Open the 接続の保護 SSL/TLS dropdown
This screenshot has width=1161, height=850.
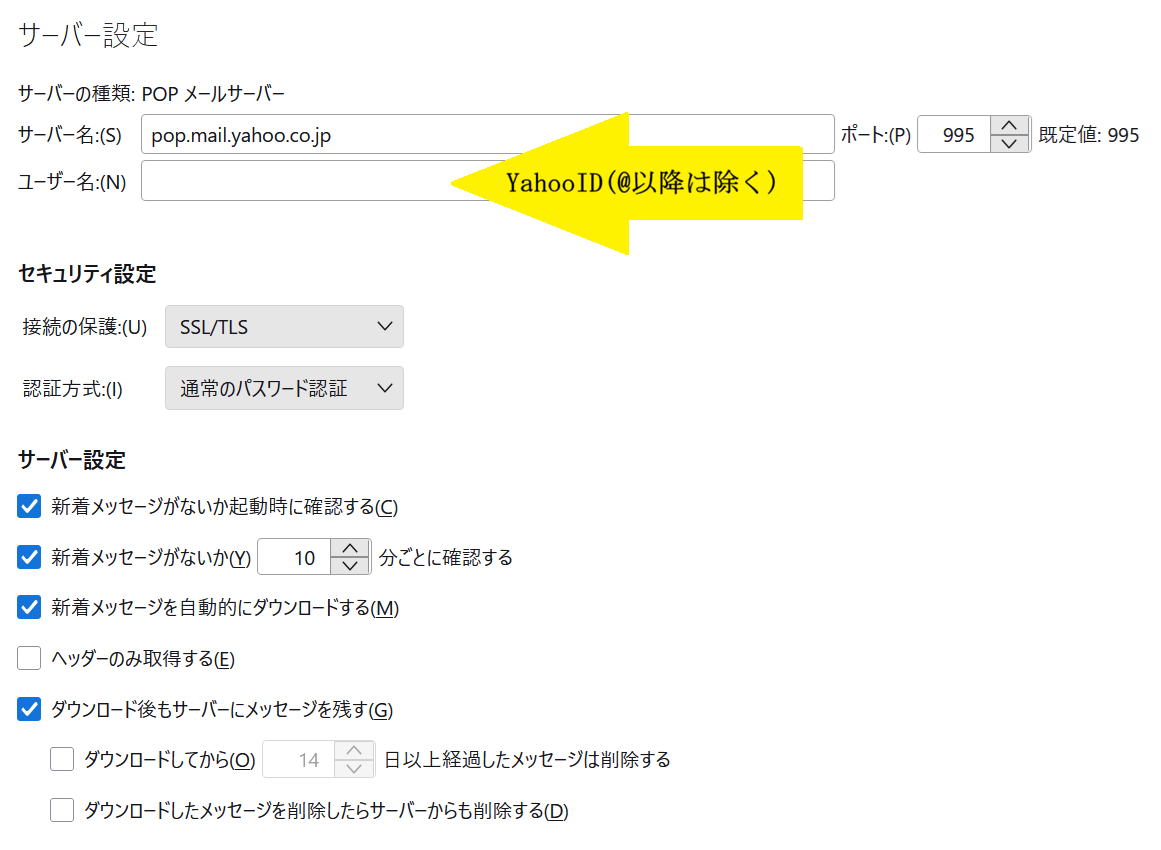284,327
